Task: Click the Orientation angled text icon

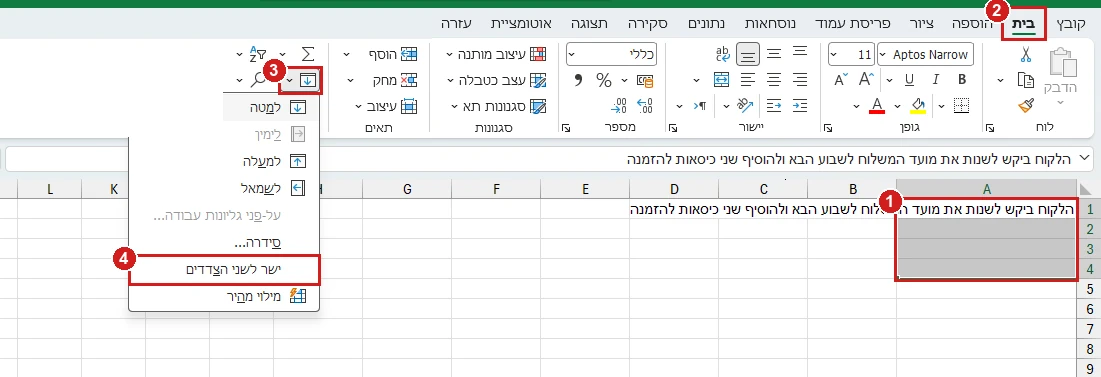Action: 744,105
